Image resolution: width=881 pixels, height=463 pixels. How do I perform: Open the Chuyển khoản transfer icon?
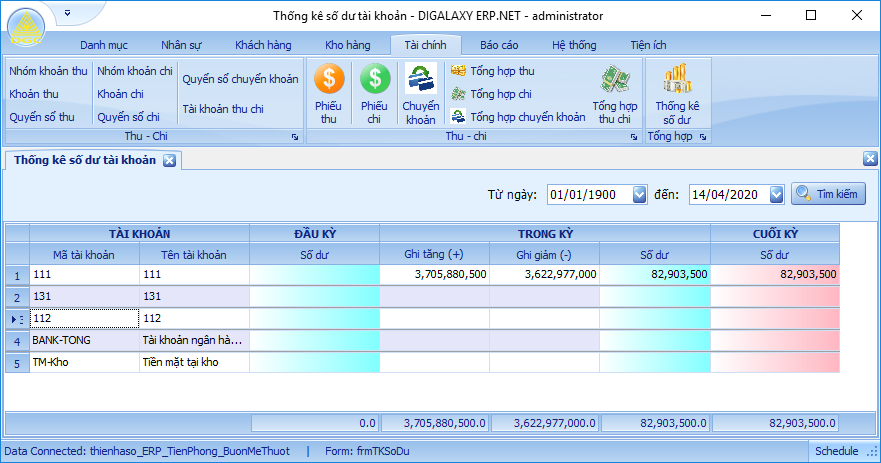click(x=421, y=78)
